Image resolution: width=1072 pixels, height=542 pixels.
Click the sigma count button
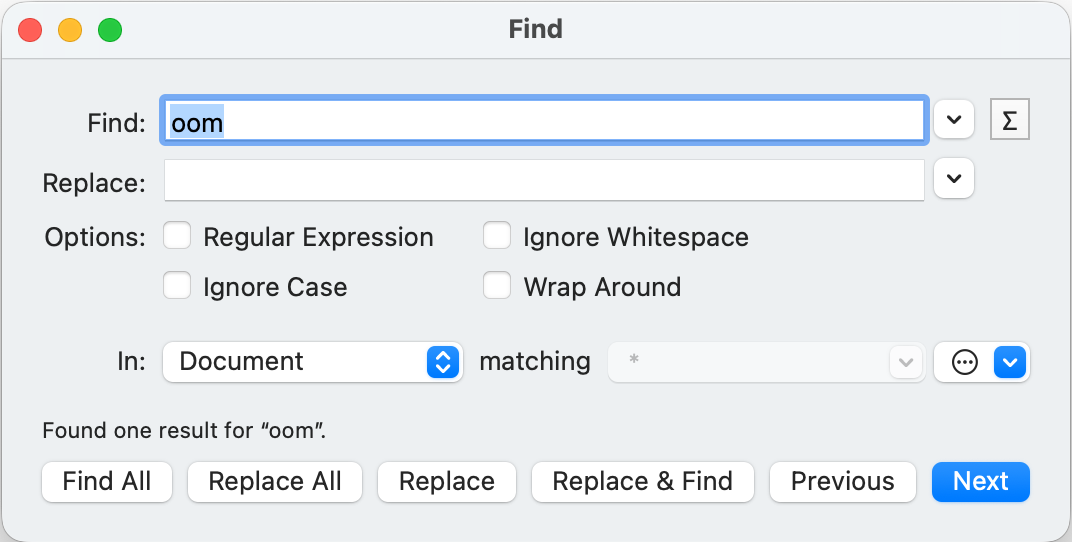1009,121
